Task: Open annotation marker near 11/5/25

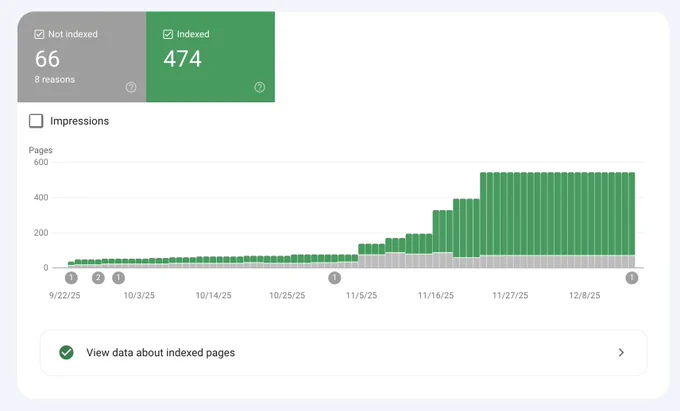Action: point(334,278)
